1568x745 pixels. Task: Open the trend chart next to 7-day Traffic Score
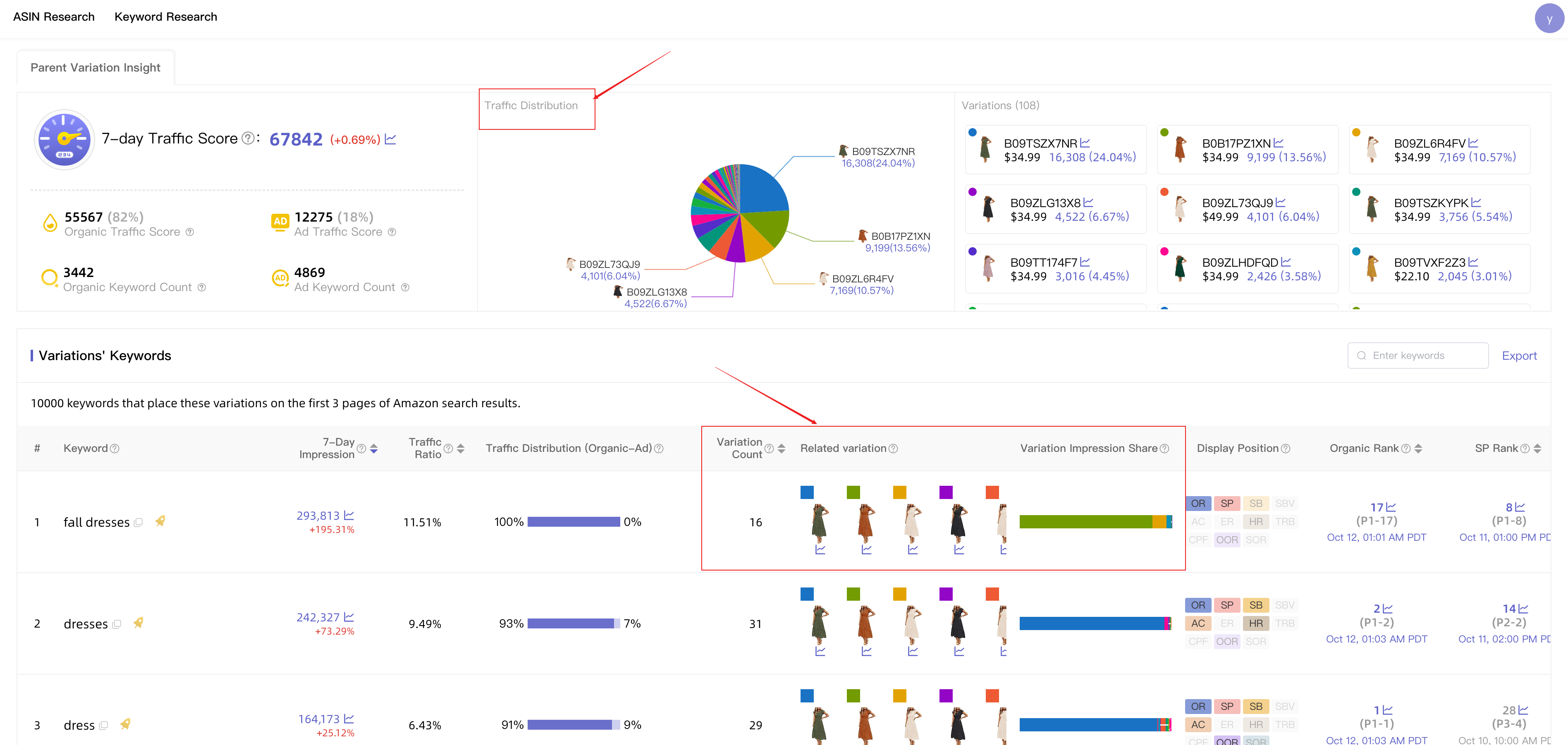390,139
